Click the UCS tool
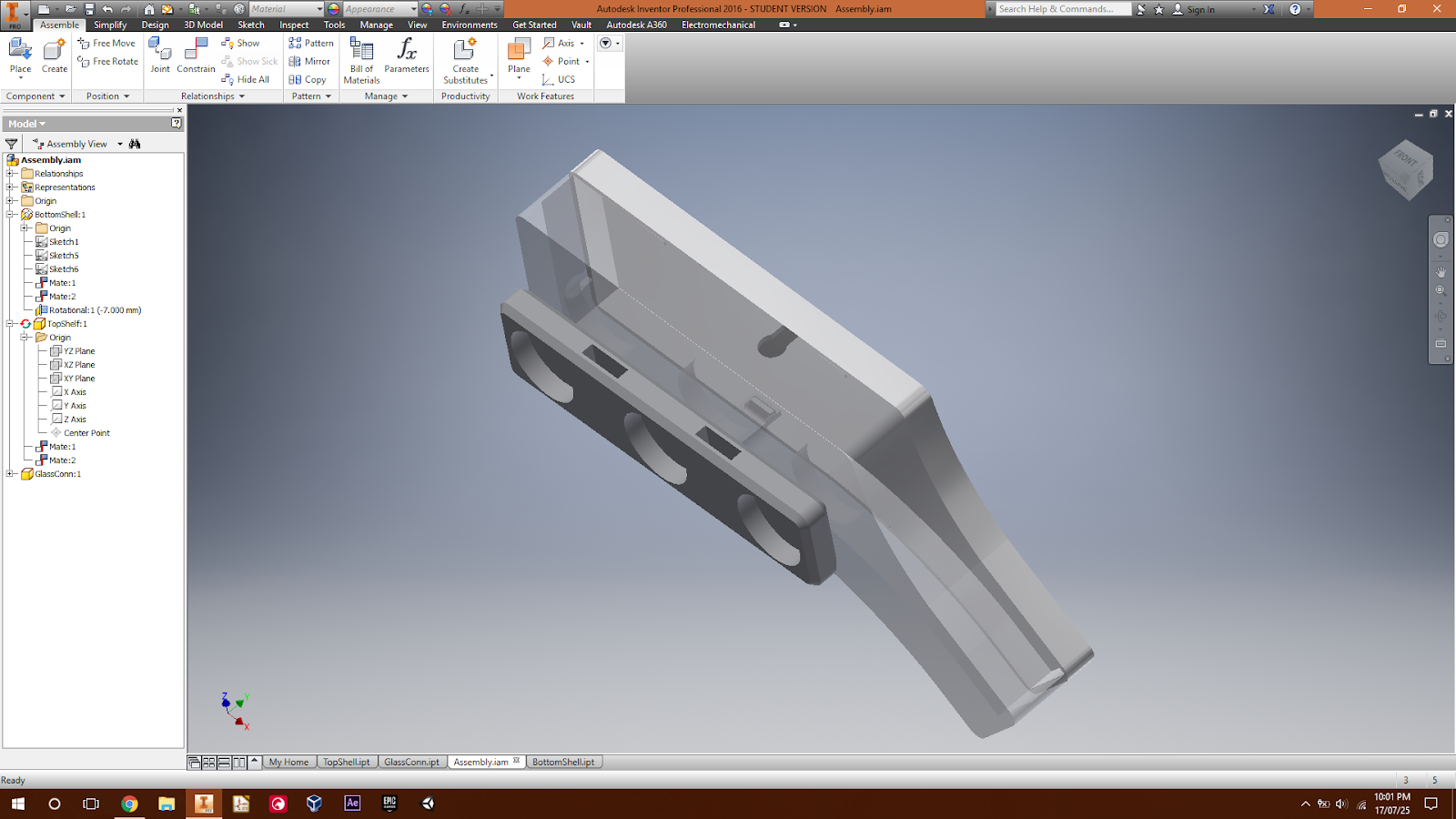 click(x=559, y=79)
